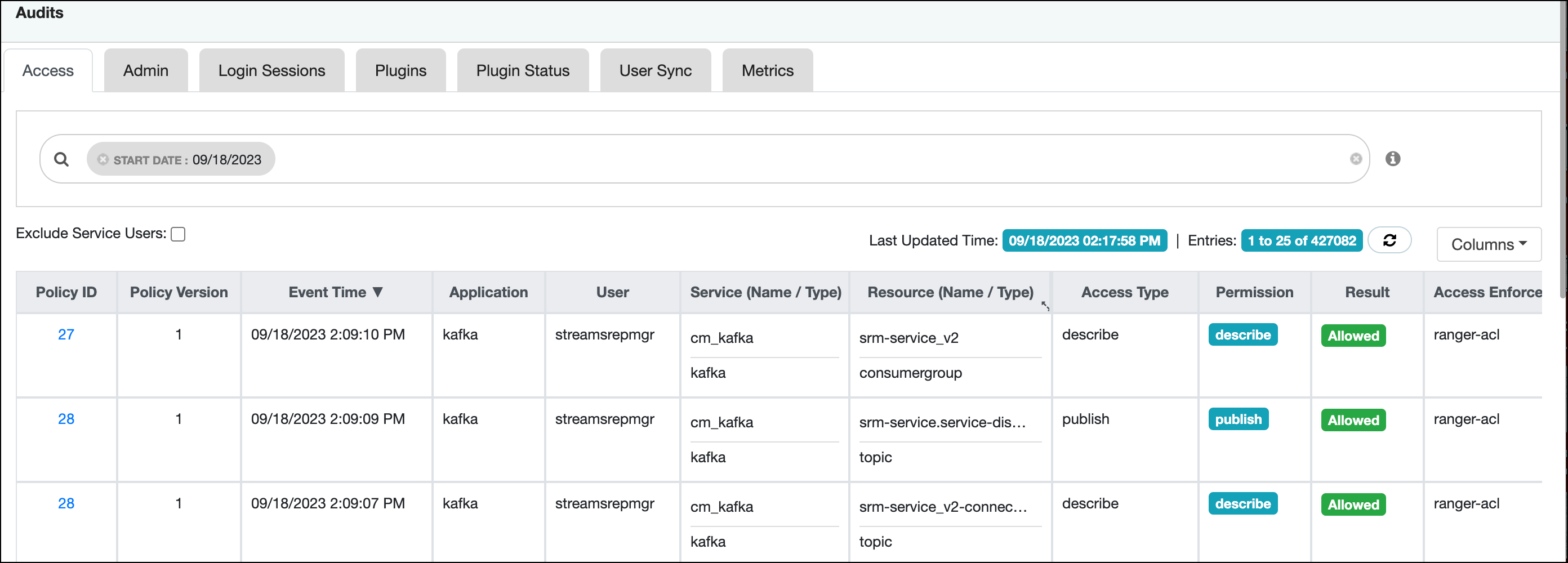This screenshot has width=1568, height=563.
Task: Open the search syntax info icon
Action: click(1393, 159)
